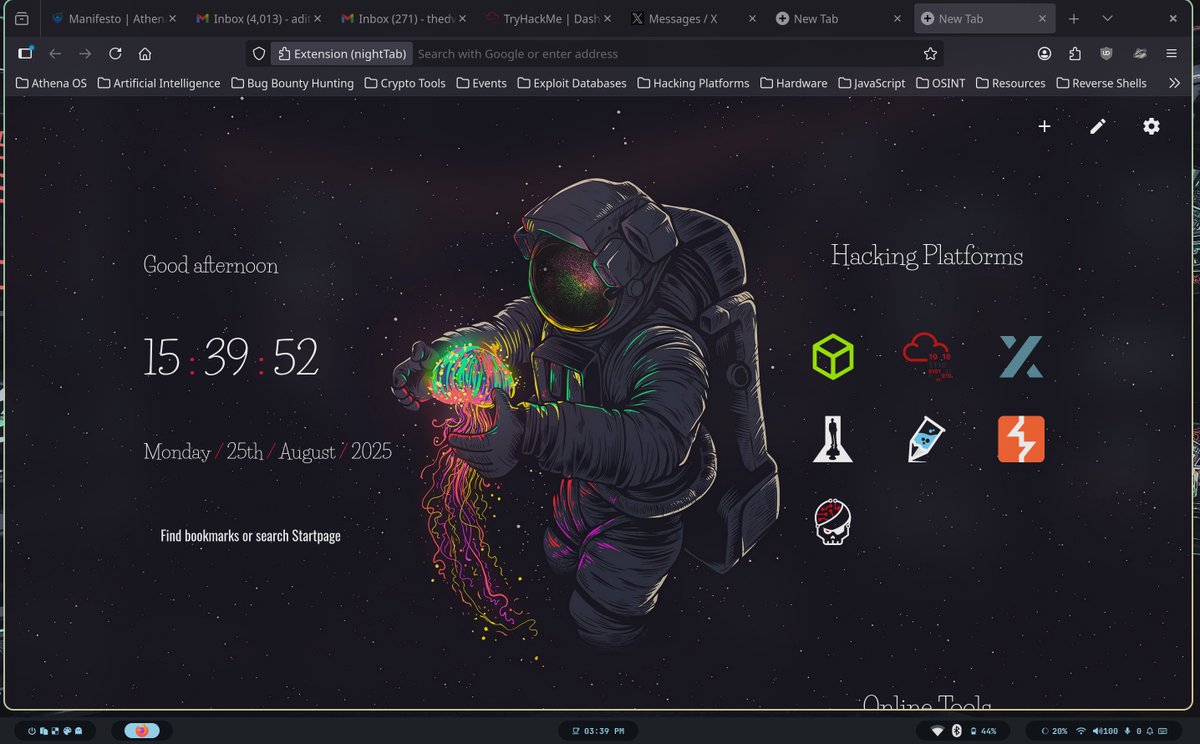Open the Athena OS bookmarks folder
Viewport: 1200px width, 744px height.
pos(51,83)
